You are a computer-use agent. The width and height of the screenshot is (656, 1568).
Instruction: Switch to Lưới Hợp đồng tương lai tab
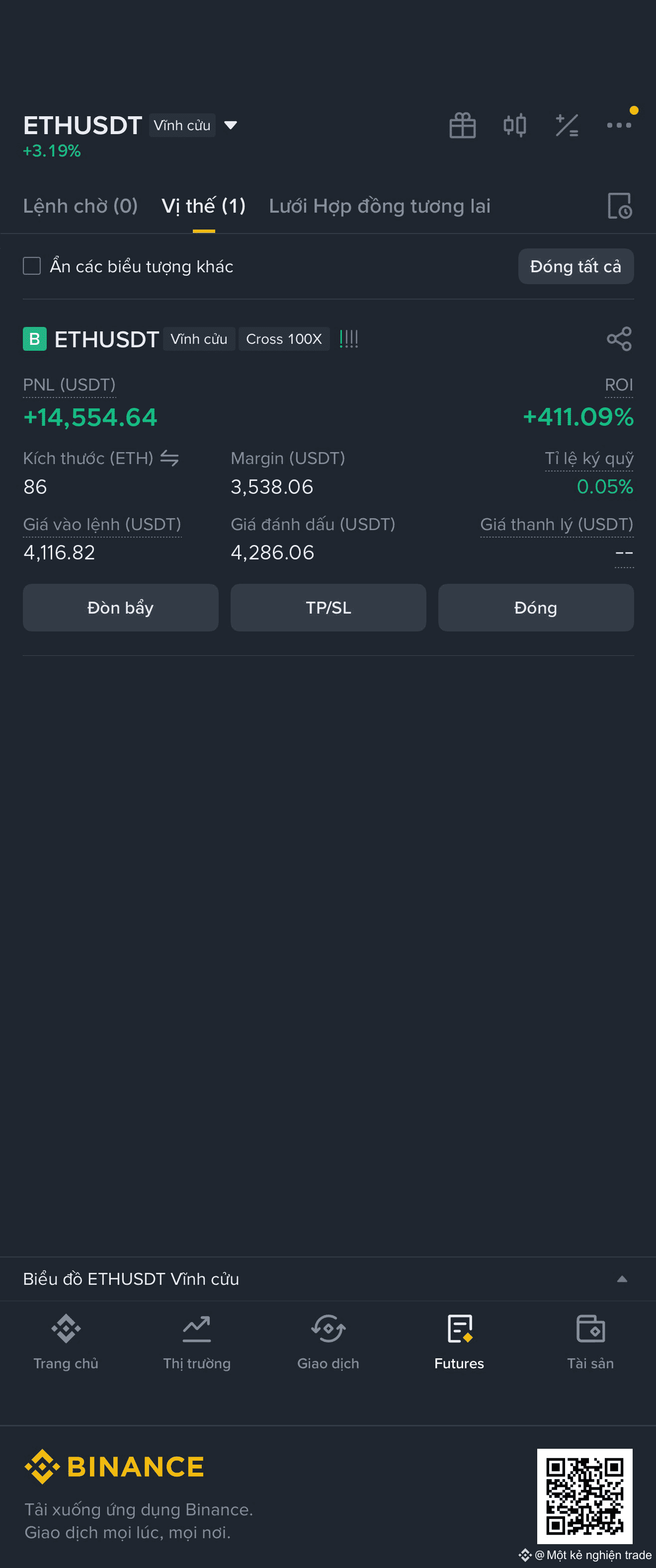point(380,206)
